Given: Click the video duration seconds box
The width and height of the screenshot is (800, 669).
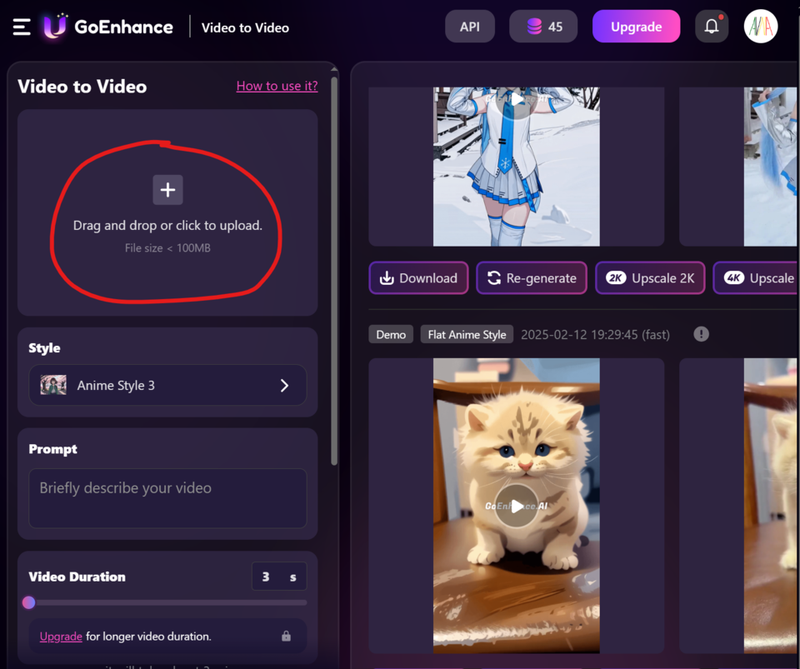Looking at the screenshot, I should [279, 577].
